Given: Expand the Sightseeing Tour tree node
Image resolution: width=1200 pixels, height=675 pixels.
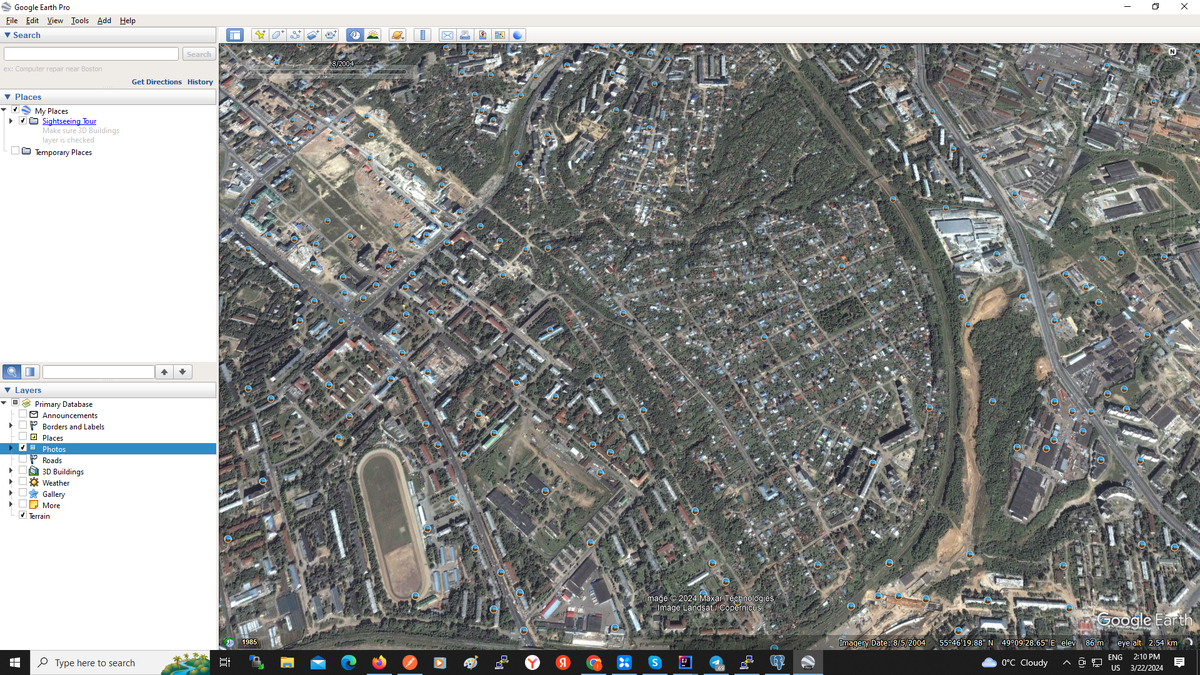Looking at the screenshot, I should 11,121.
